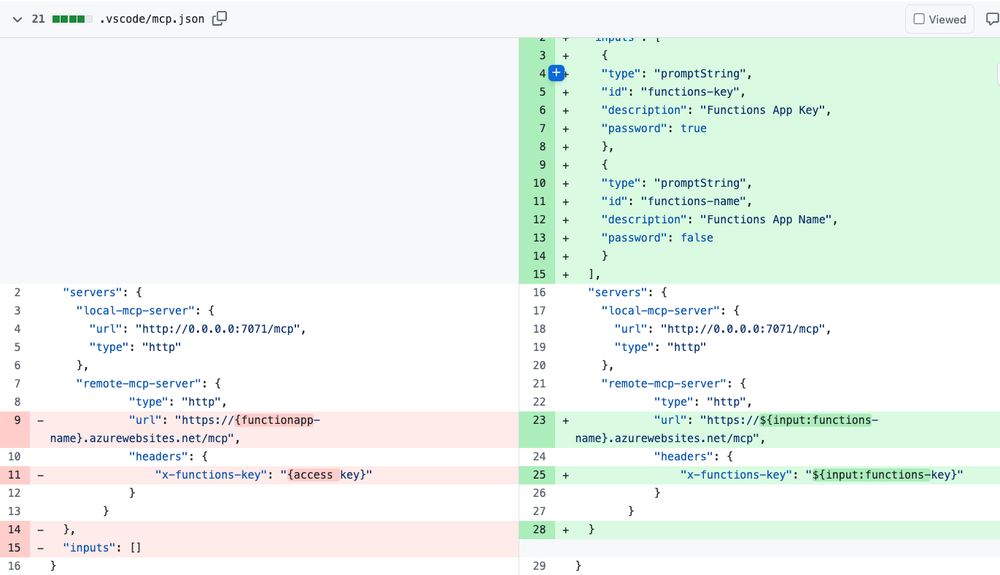Viewport: 1000px width, 575px height.
Task: Click the .vscode/mcp.json file name
Action: [152, 19]
